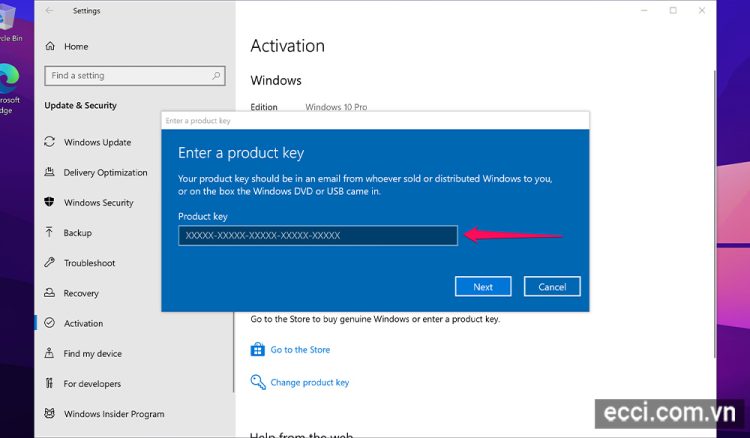The height and width of the screenshot is (438, 750).
Task: Click the Home icon in Settings sidebar
Action: tap(50, 46)
